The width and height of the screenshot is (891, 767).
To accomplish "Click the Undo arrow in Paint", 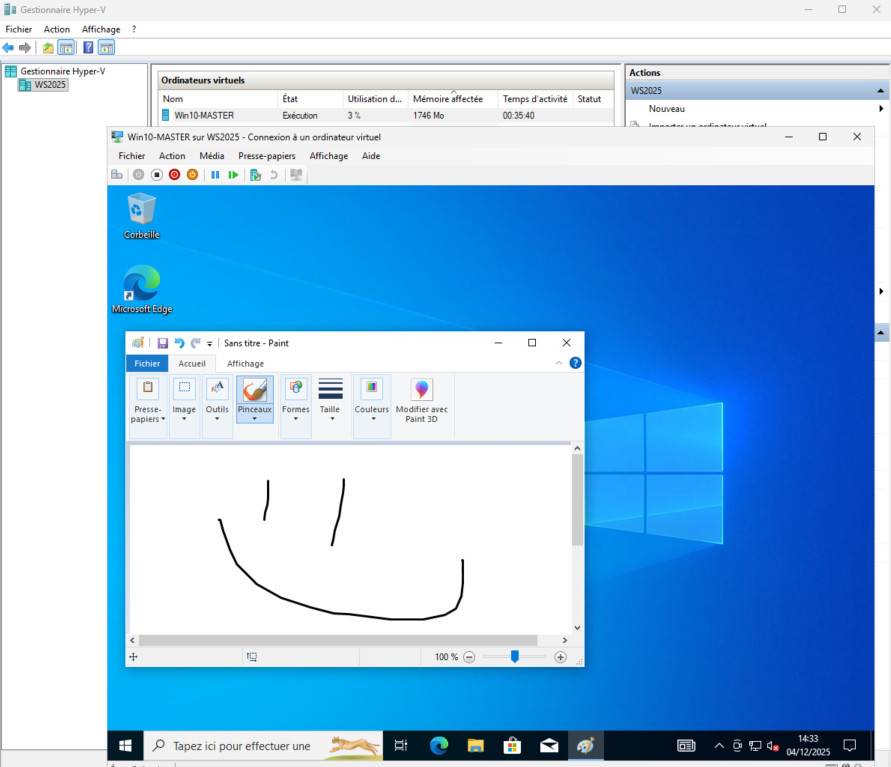I will (179, 343).
